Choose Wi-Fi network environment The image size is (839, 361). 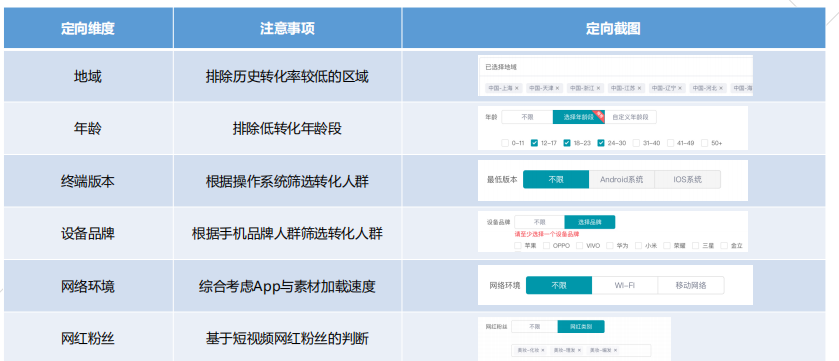coord(625,285)
